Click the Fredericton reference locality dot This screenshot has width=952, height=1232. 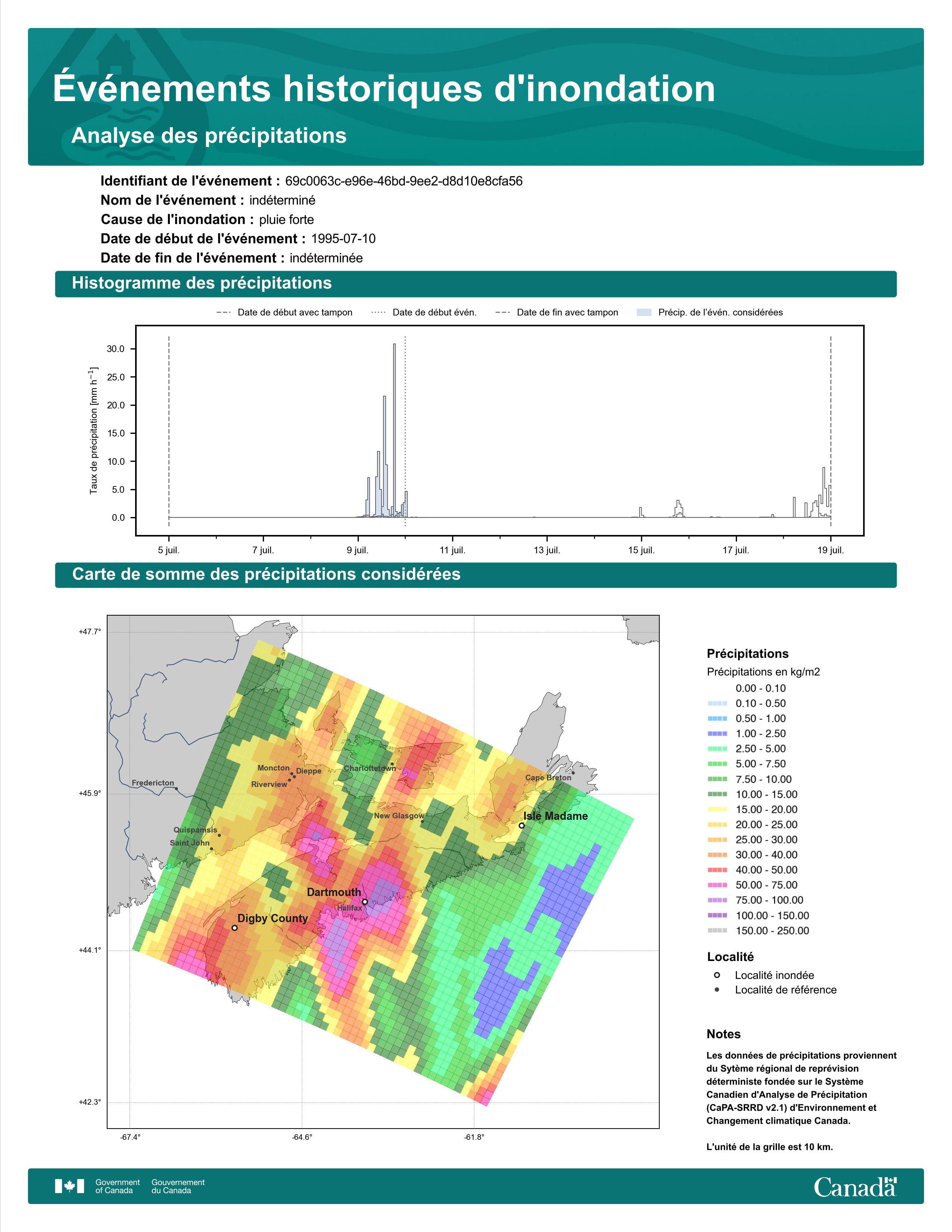(x=176, y=788)
